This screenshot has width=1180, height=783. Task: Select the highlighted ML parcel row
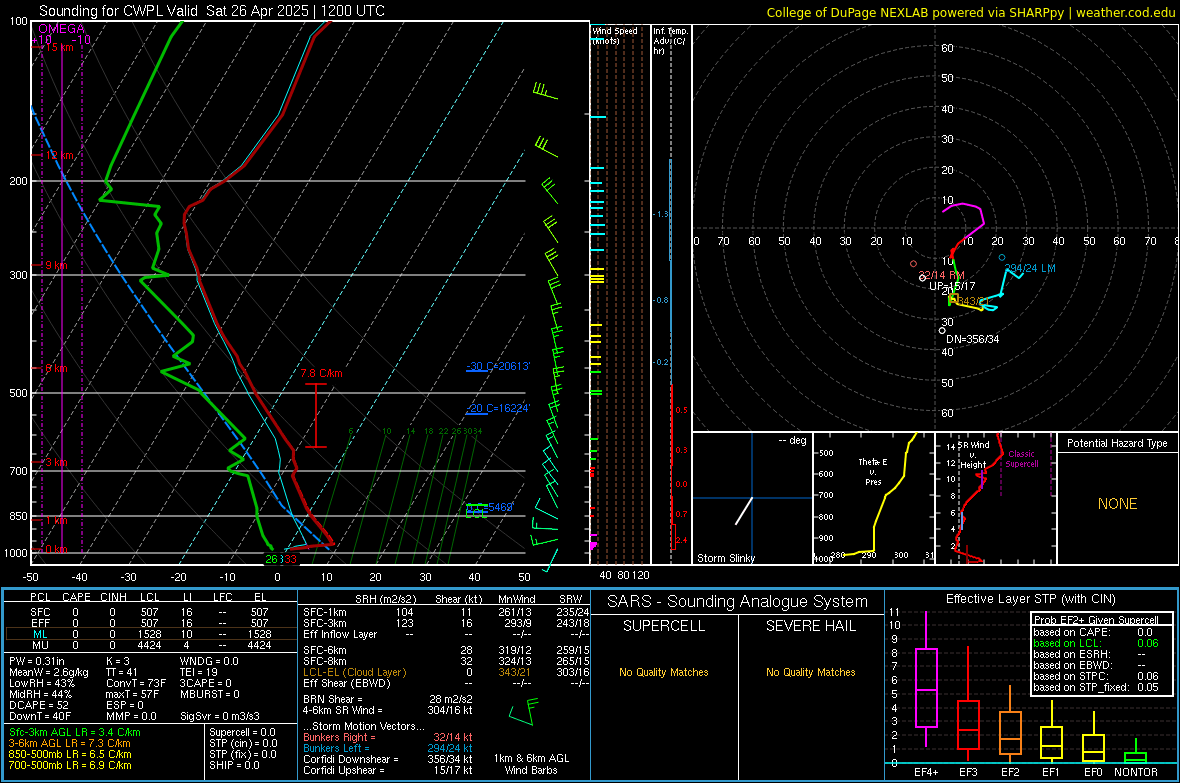[x=149, y=634]
